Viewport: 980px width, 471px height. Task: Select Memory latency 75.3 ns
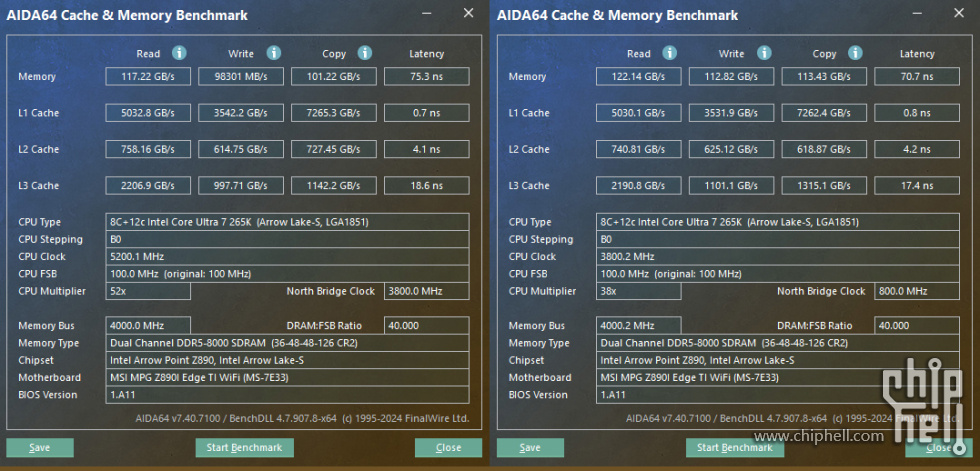pyautogui.click(x=426, y=77)
